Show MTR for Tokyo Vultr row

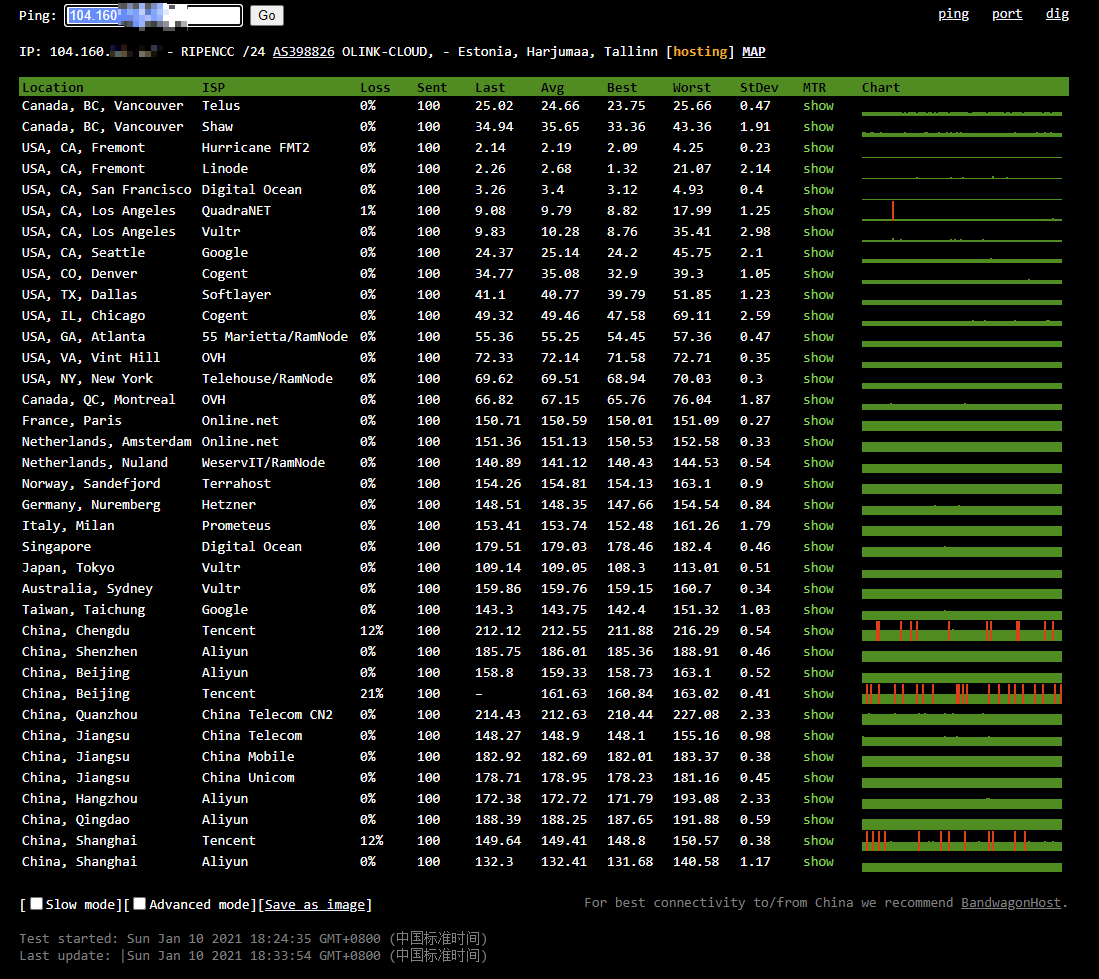[x=818, y=568]
